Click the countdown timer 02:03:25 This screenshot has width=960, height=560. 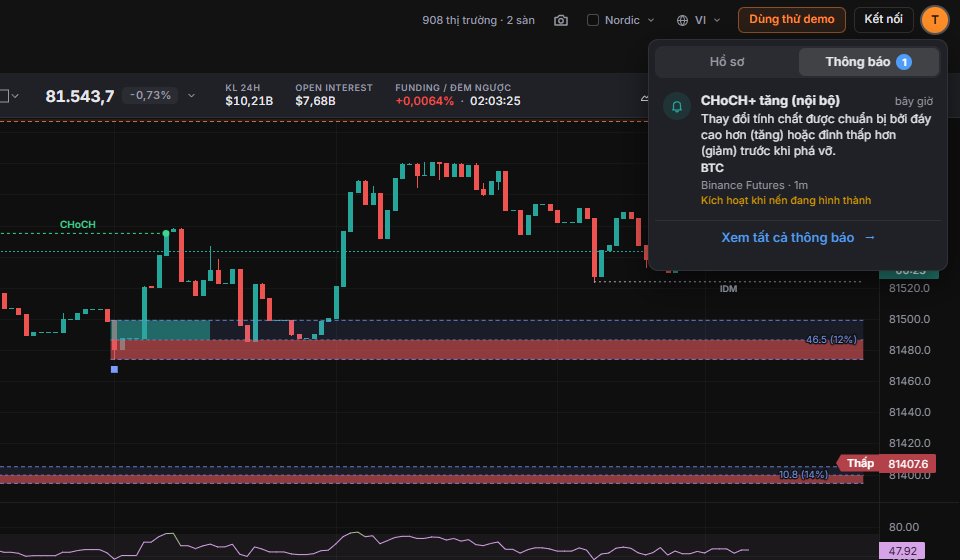click(x=495, y=102)
